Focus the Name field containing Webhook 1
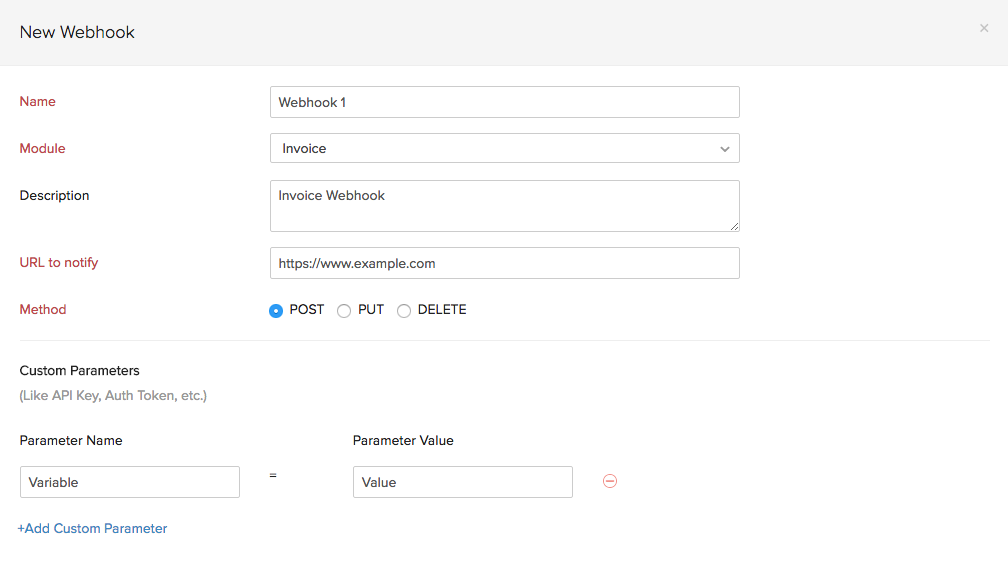 point(504,102)
